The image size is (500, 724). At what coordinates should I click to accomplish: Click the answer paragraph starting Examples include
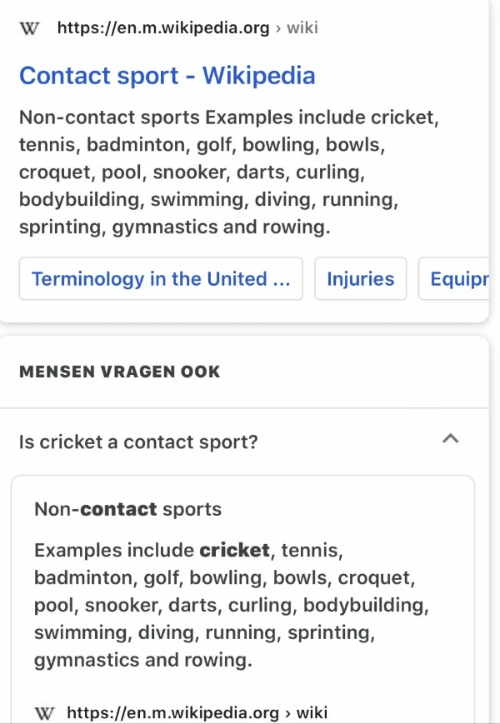click(231, 605)
